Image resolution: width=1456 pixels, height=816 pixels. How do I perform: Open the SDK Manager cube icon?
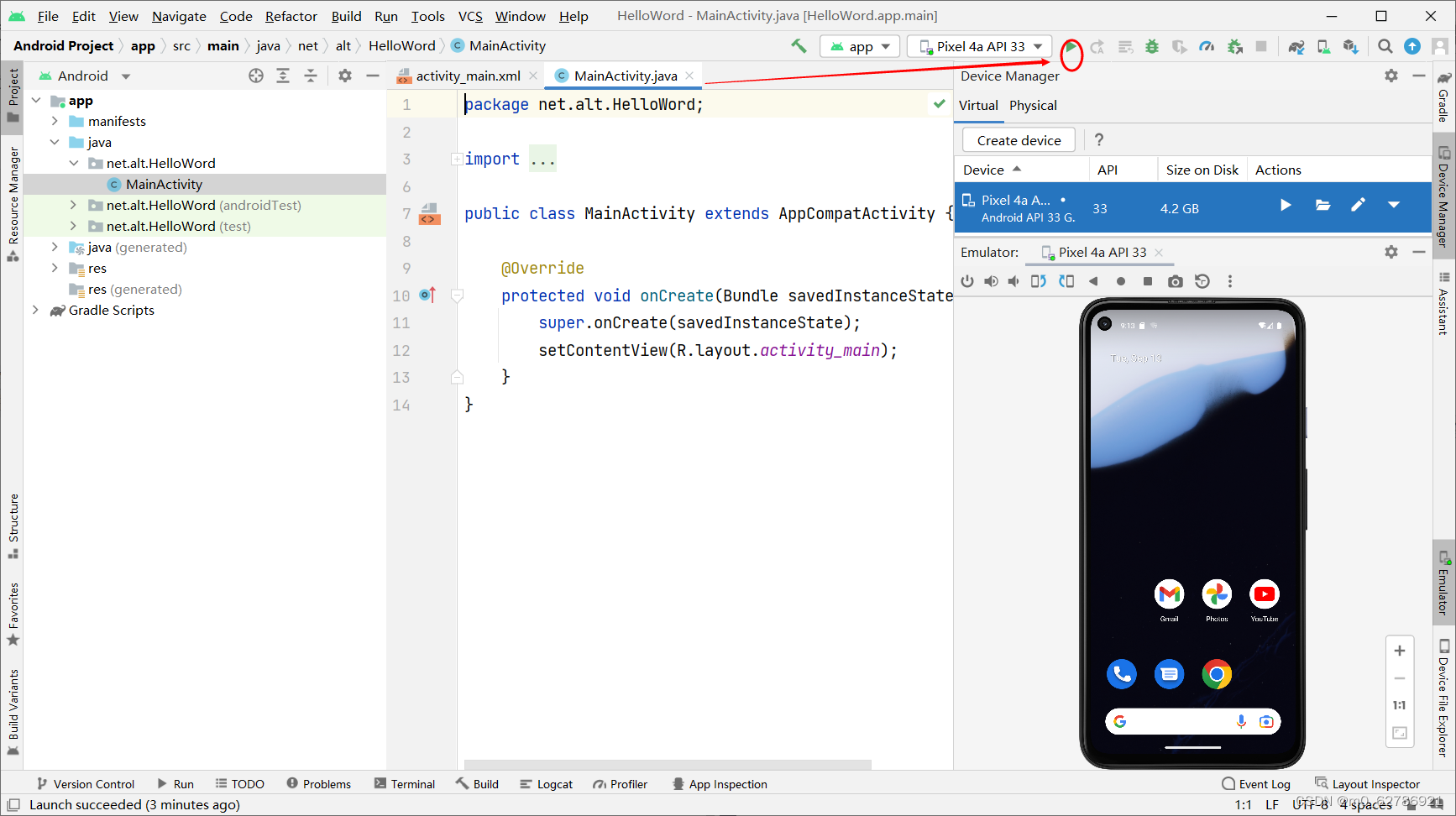coord(1350,46)
